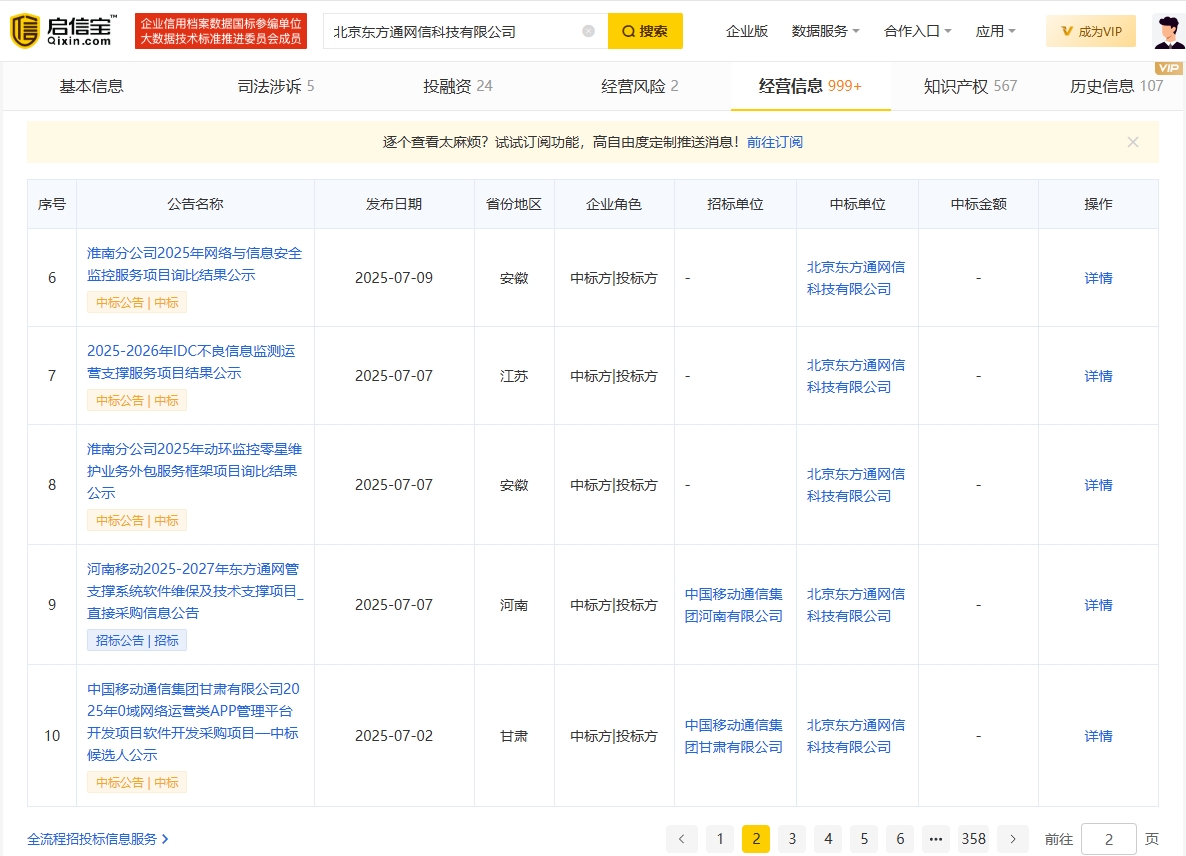Image resolution: width=1186 pixels, height=856 pixels.
Task: Open 中国移动通信集团甘肃有限公司 in 招标单位 column
Action: 734,736
